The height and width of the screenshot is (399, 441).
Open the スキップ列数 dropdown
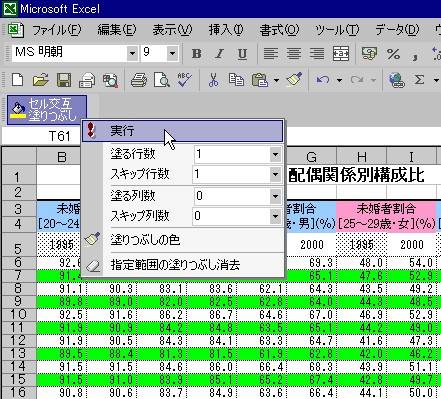(275, 216)
